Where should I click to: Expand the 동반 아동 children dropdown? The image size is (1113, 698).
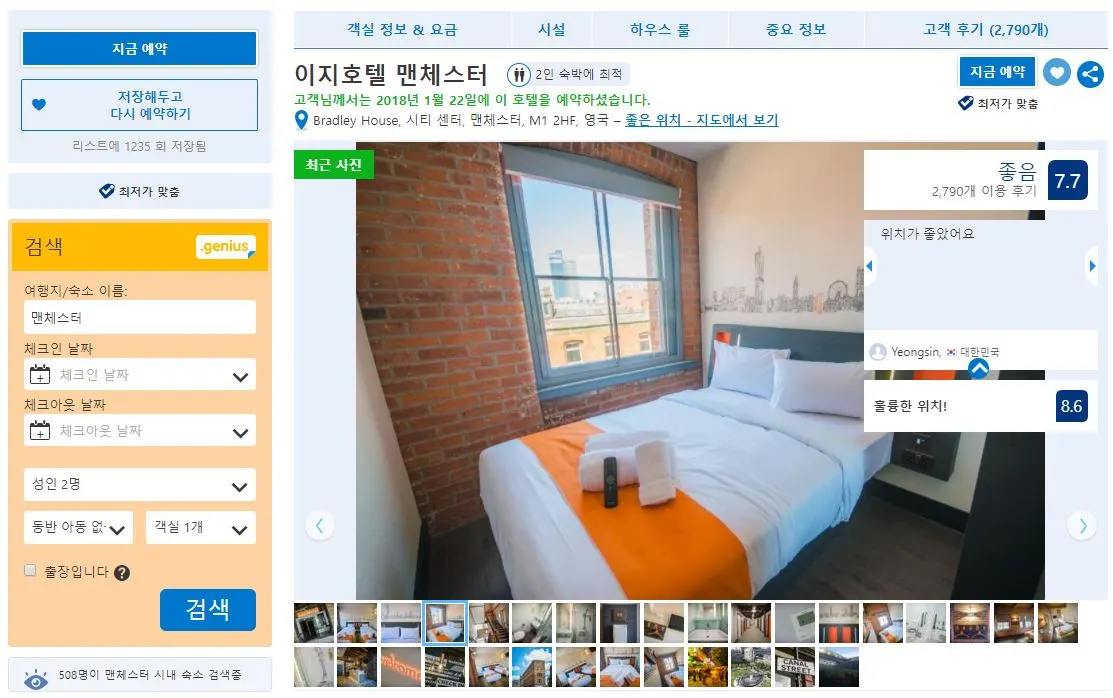(78, 528)
